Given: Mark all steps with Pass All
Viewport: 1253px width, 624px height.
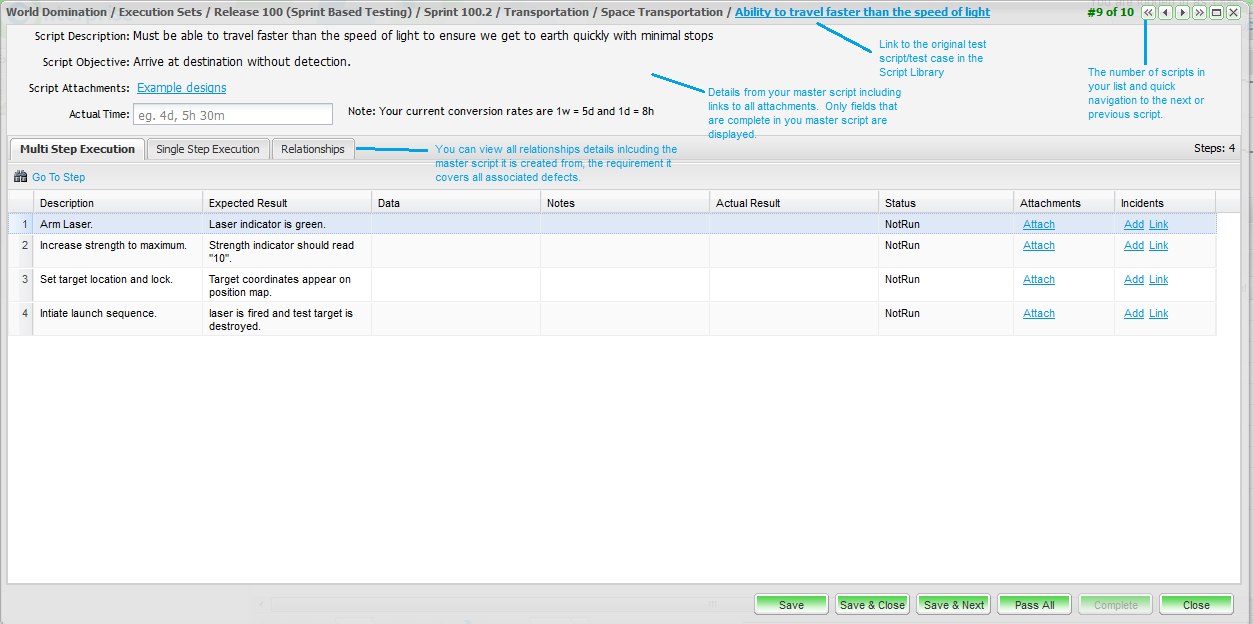Looking at the screenshot, I should (1034, 605).
